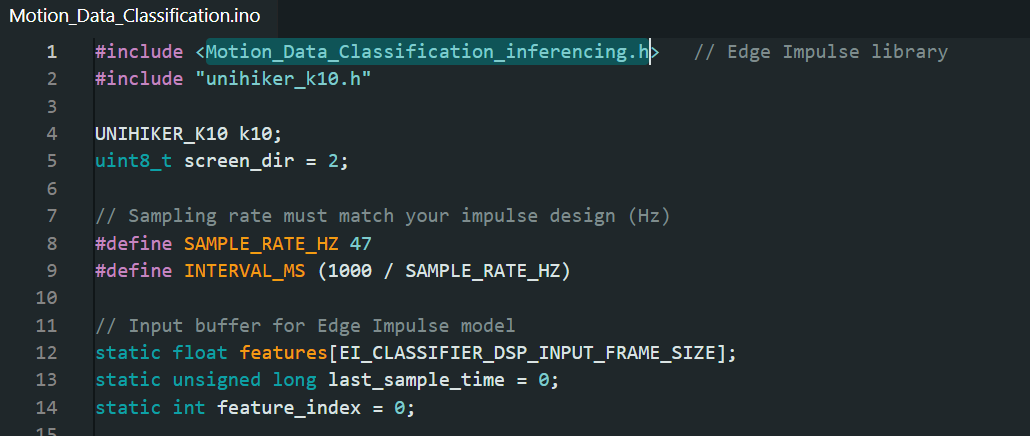Viewport: 1030px width, 436px height.
Task: Click "unsigned long" keywords on line 13
Action: (x=244, y=381)
